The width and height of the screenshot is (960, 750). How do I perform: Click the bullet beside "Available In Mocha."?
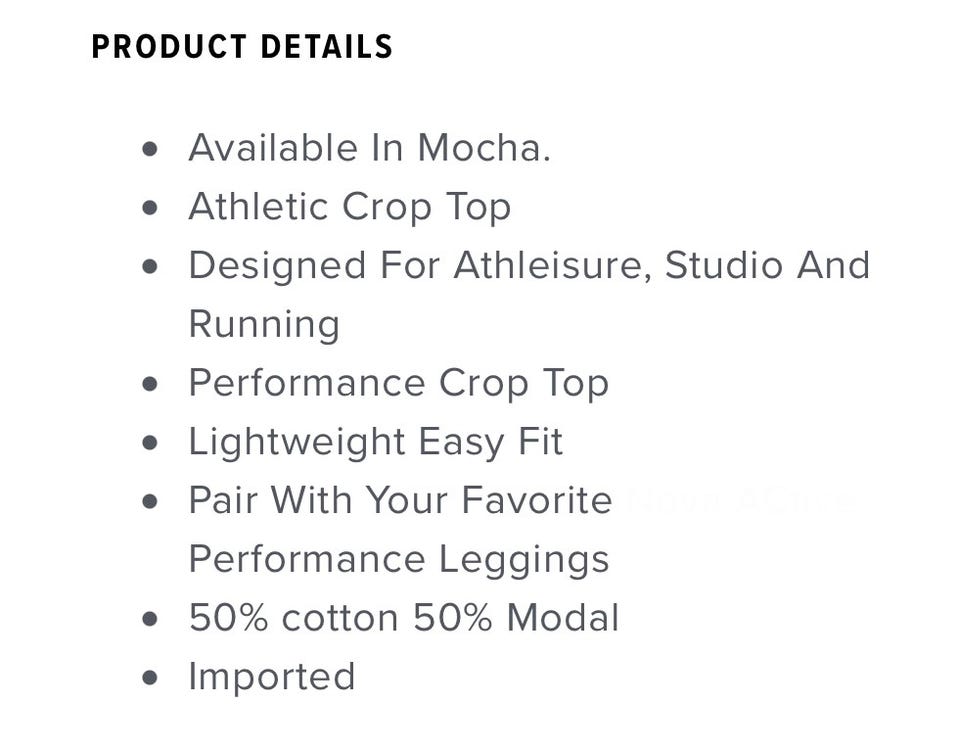pyautogui.click(x=151, y=149)
